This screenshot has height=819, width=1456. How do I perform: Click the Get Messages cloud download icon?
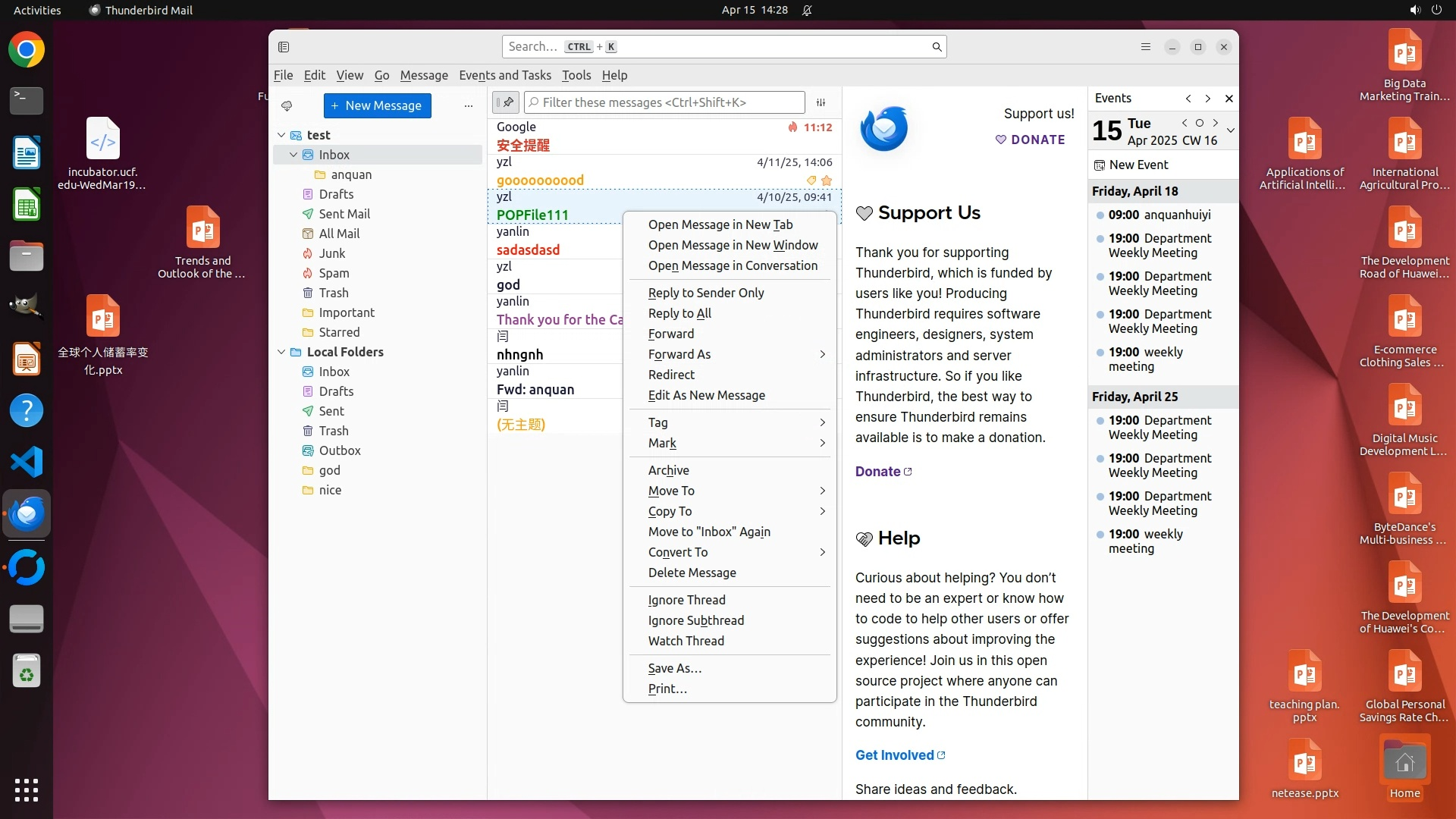(x=287, y=106)
